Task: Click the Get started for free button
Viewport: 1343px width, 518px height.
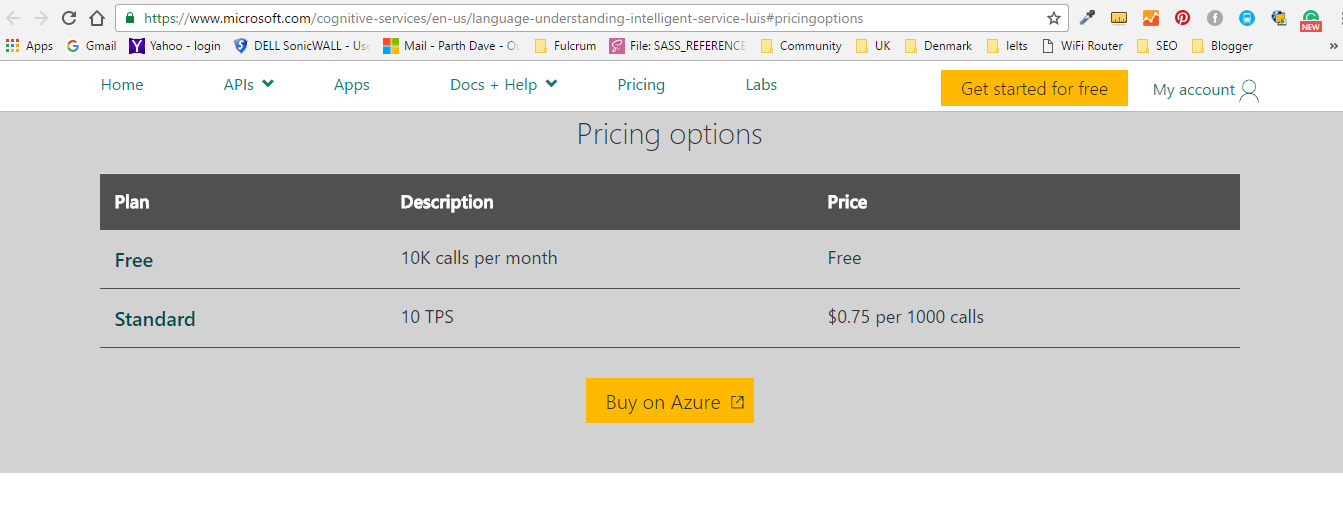Action: (1034, 89)
